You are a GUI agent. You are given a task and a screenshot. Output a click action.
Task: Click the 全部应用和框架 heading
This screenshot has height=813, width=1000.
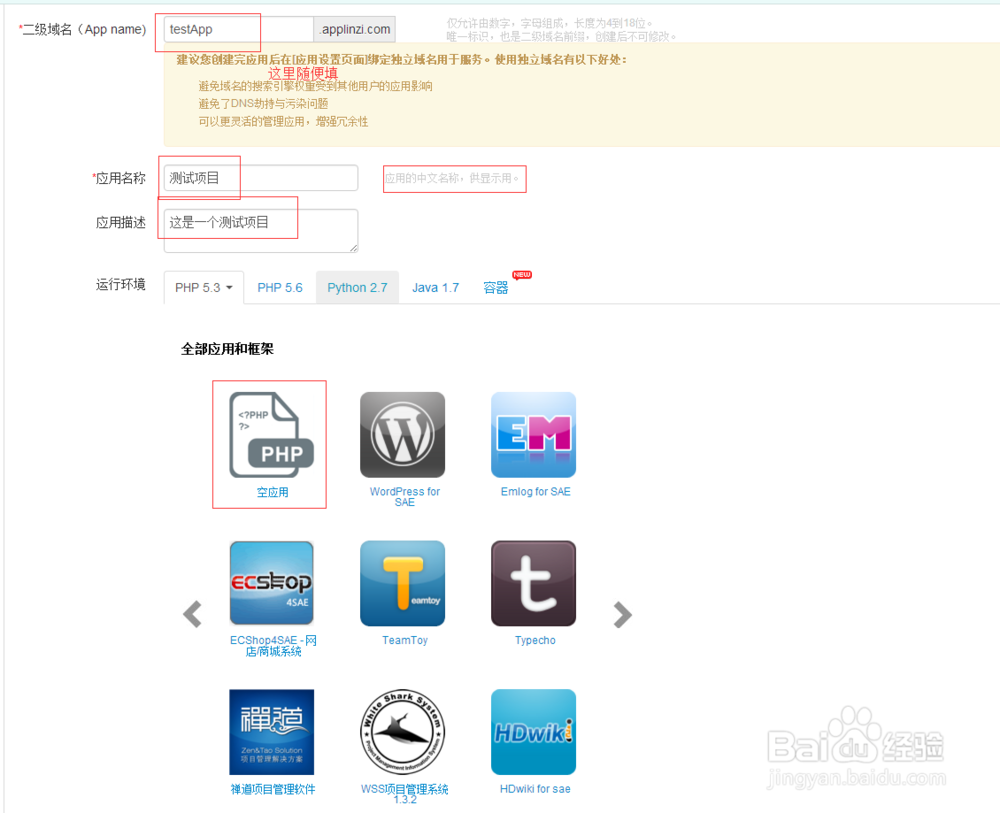(x=227, y=349)
